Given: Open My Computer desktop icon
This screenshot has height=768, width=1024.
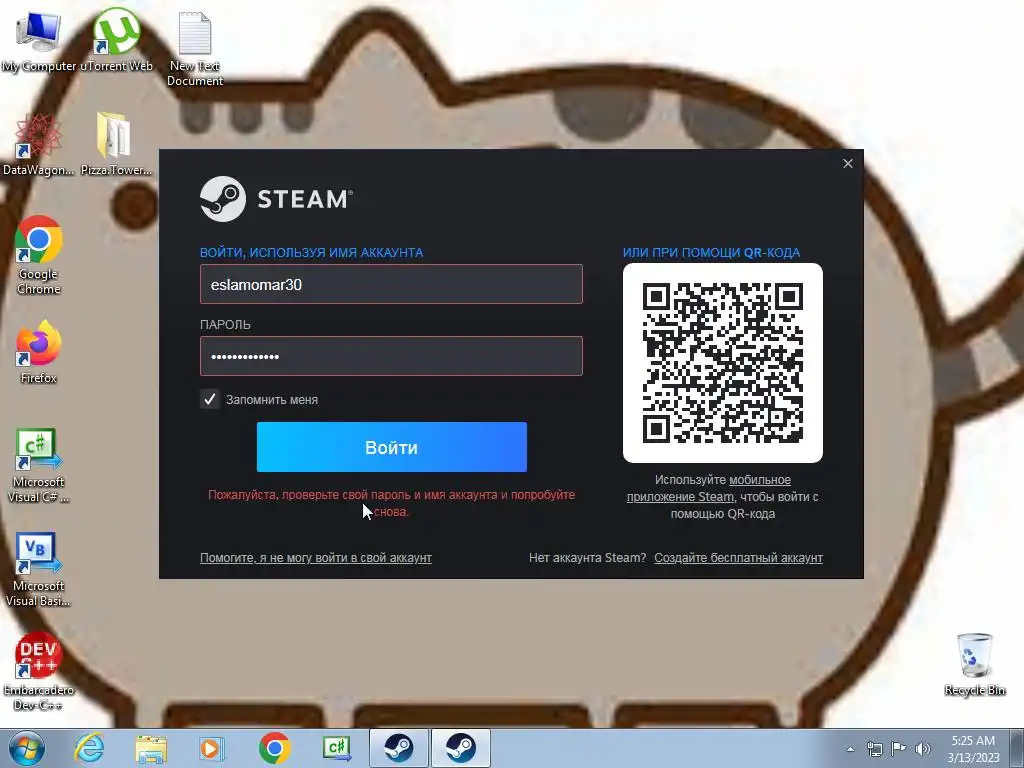Looking at the screenshot, I should (x=39, y=40).
